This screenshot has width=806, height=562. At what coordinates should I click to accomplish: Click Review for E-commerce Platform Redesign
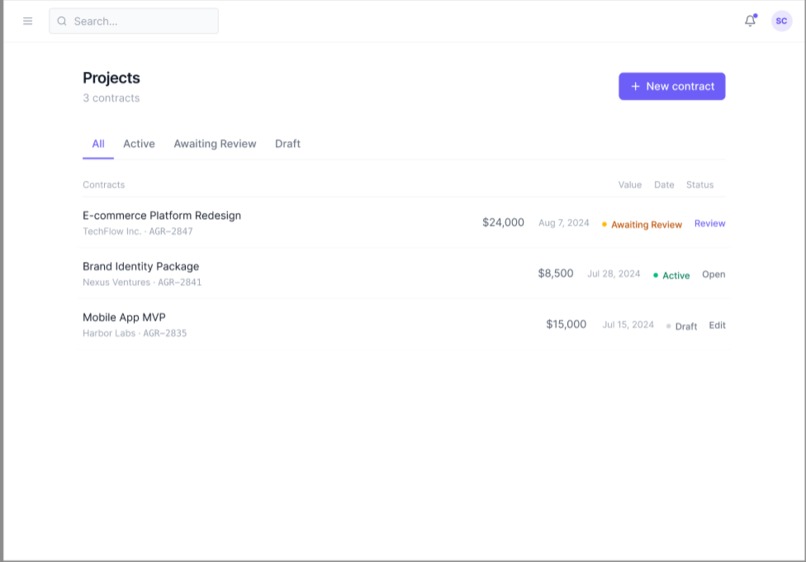(x=709, y=223)
